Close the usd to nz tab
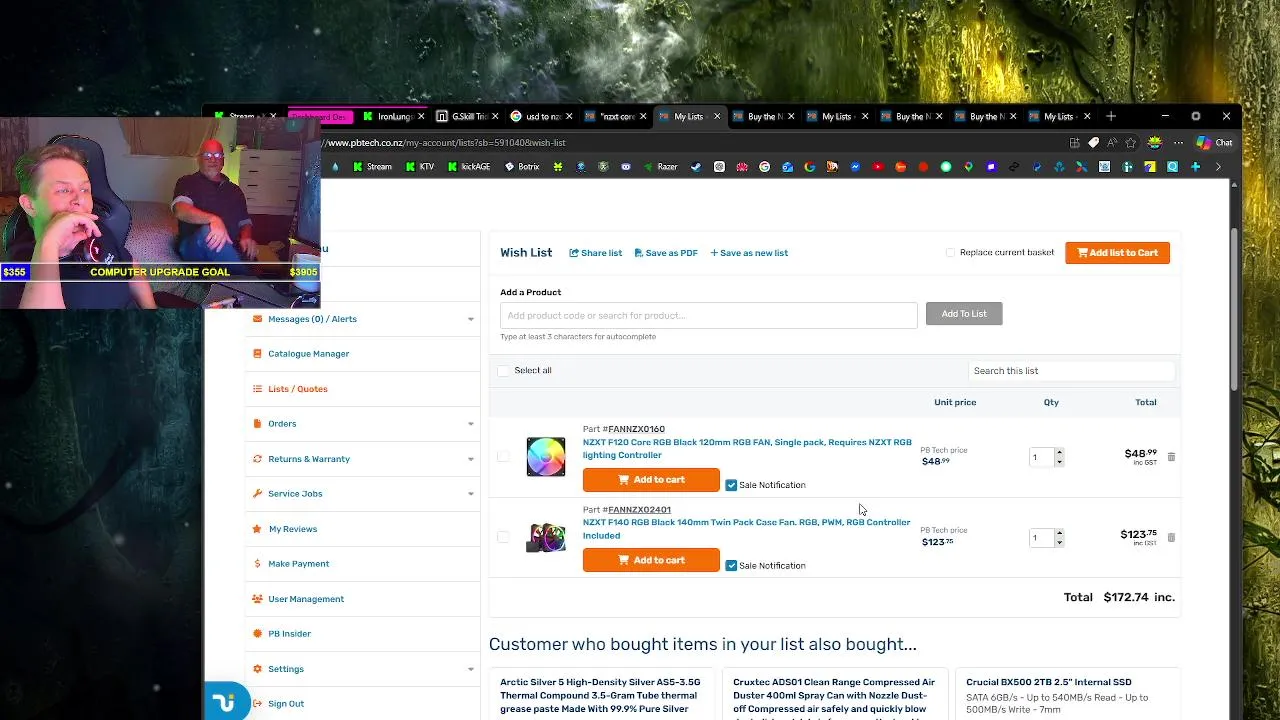This screenshot has height=720, width=1280. click(x=569, y=117)
